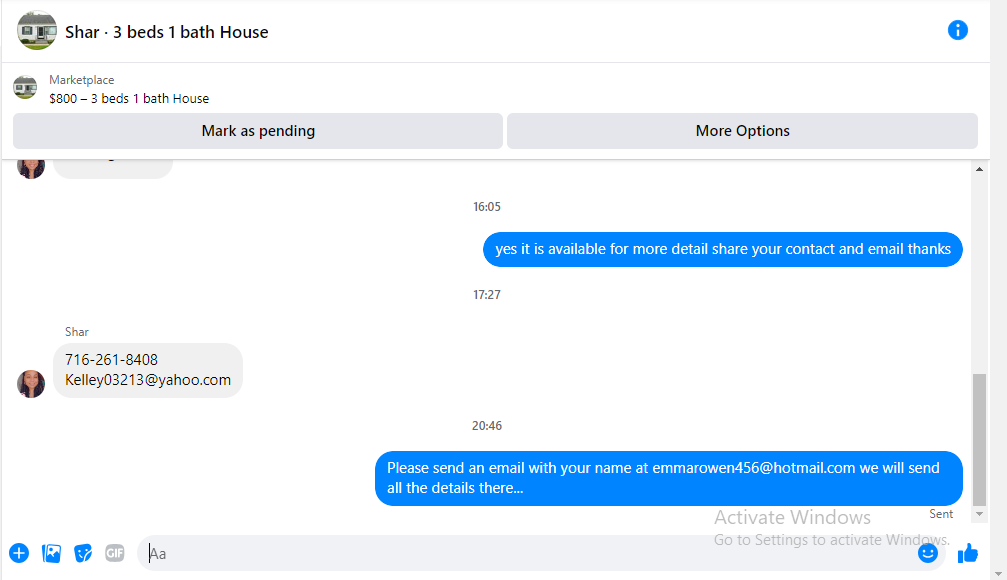Click chat scrollbar up arrow
The width and height of the screenshot is (1007, 580).
point(979,170)
